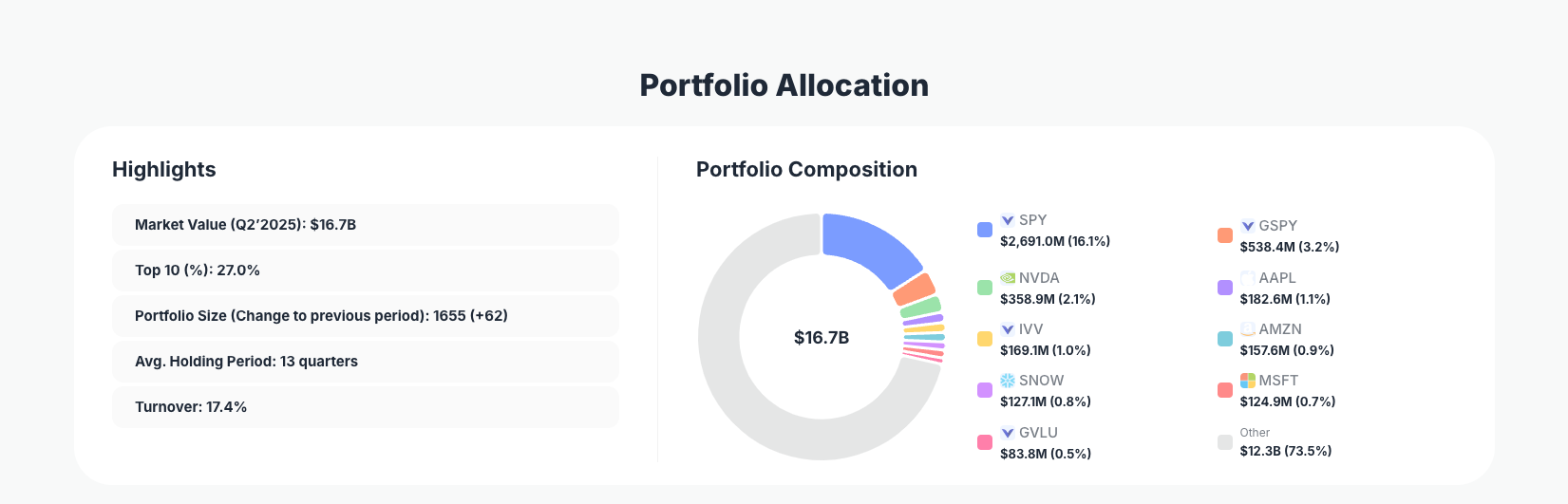1568x504 pixels.
Task: Click the Market Value highlight row
Action: [366, 225]
